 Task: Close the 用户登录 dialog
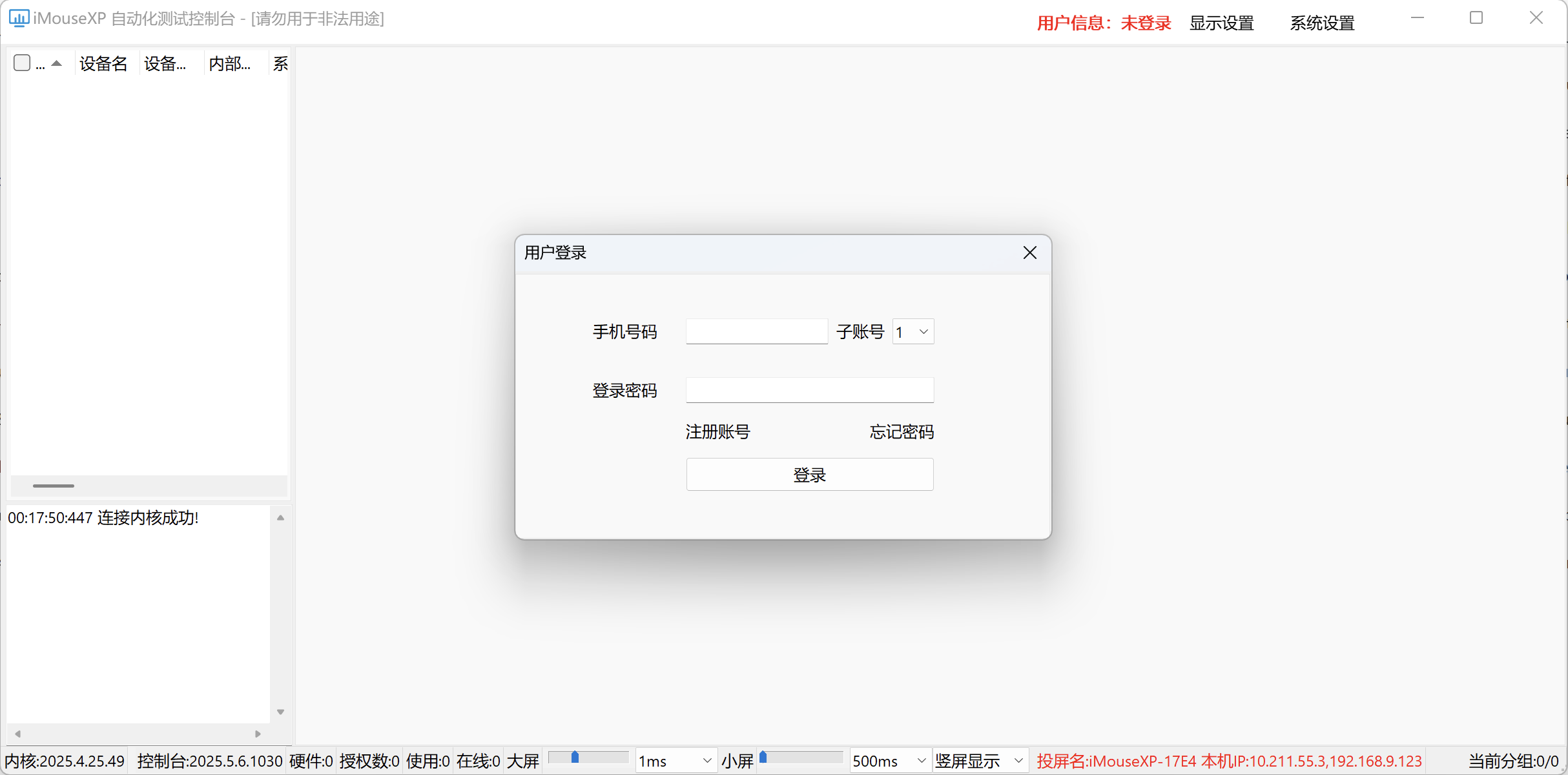1029,253
